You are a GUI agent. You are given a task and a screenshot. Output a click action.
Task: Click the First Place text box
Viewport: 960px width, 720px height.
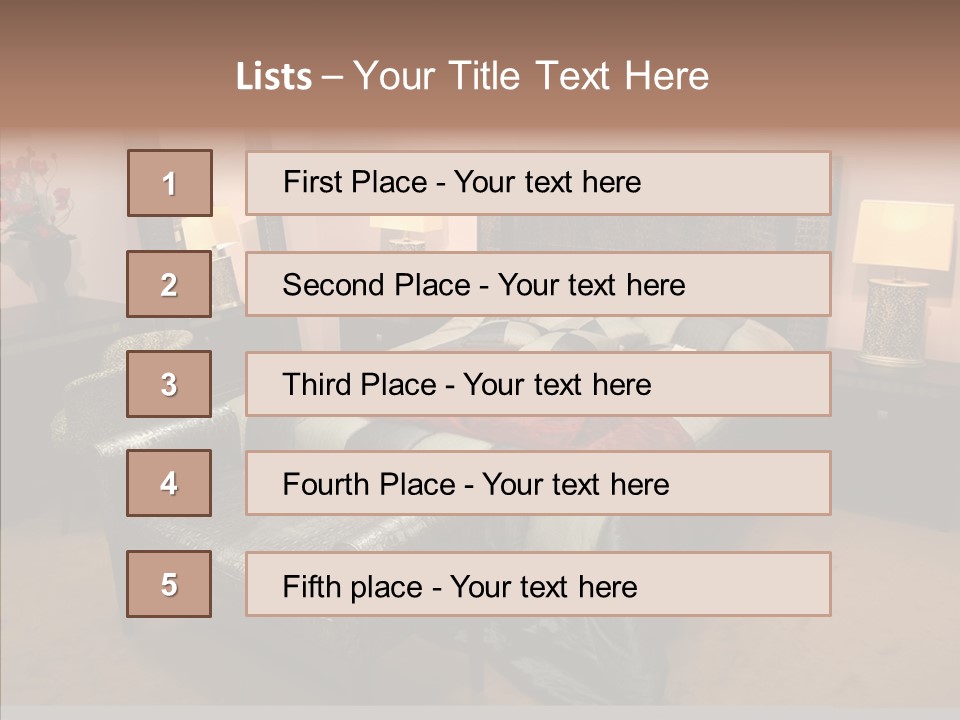[x=538, y=183]
